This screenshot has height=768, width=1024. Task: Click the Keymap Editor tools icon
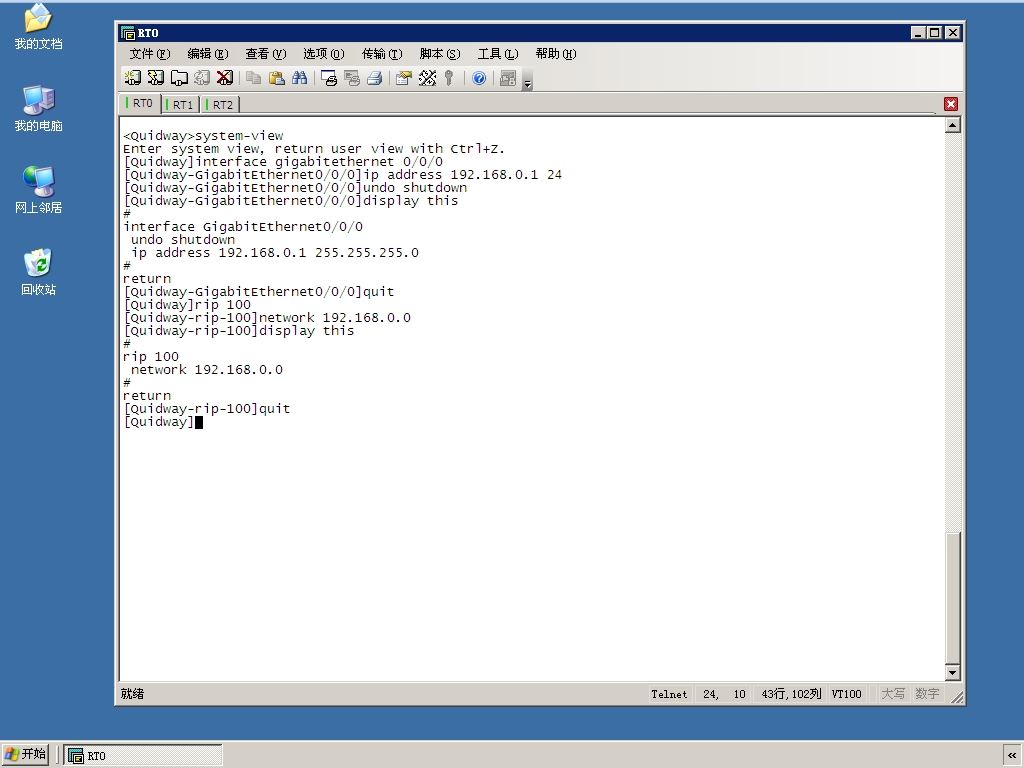click(427, 78)
